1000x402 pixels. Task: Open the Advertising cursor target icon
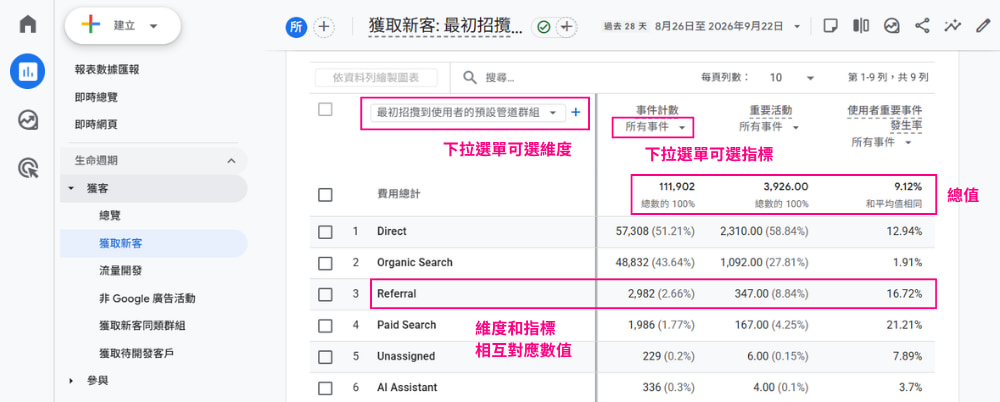pos(27,168)
